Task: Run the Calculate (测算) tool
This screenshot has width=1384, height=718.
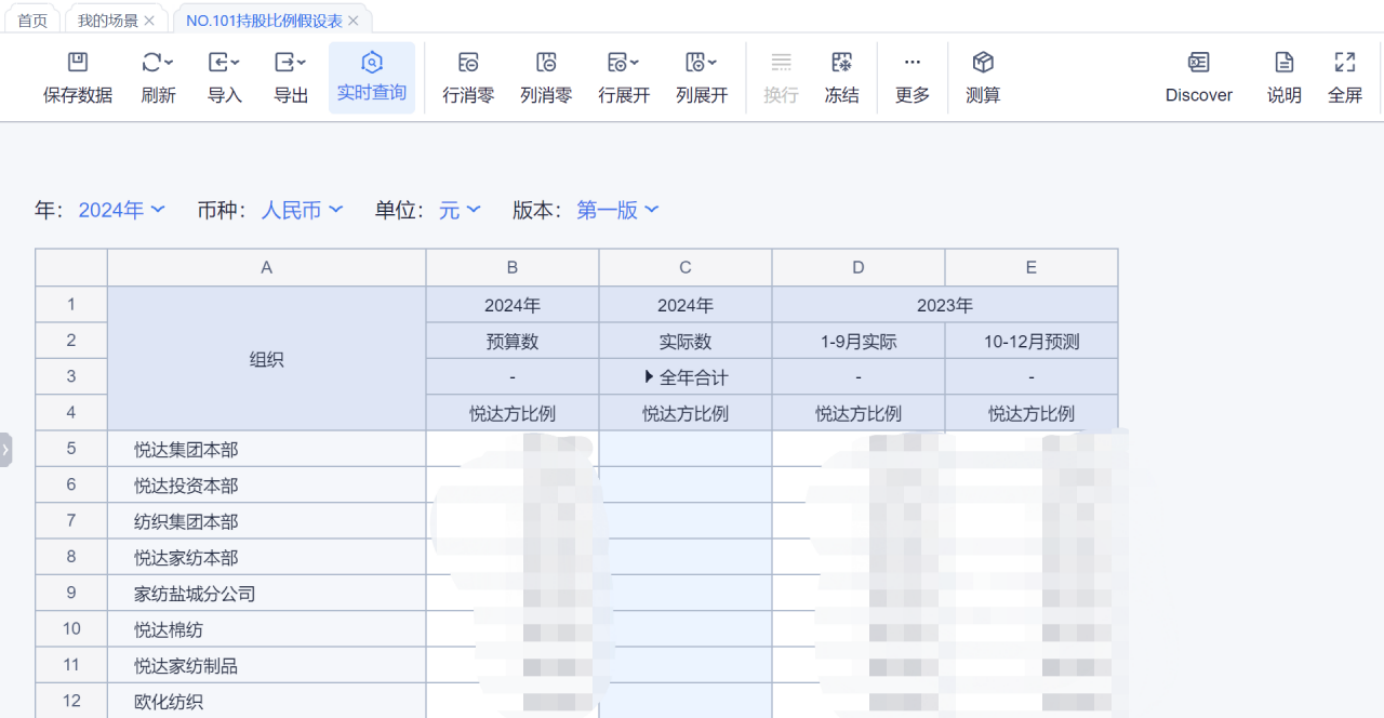Action: 983,64
